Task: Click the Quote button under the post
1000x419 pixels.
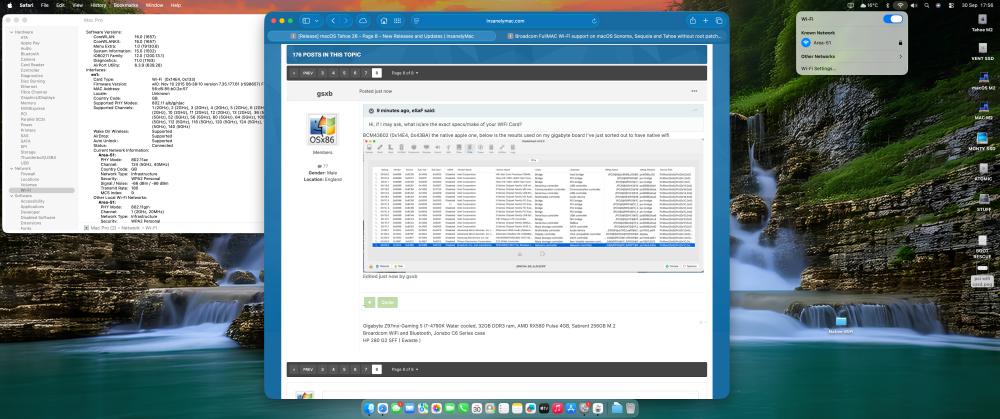Action: point(387,302)
